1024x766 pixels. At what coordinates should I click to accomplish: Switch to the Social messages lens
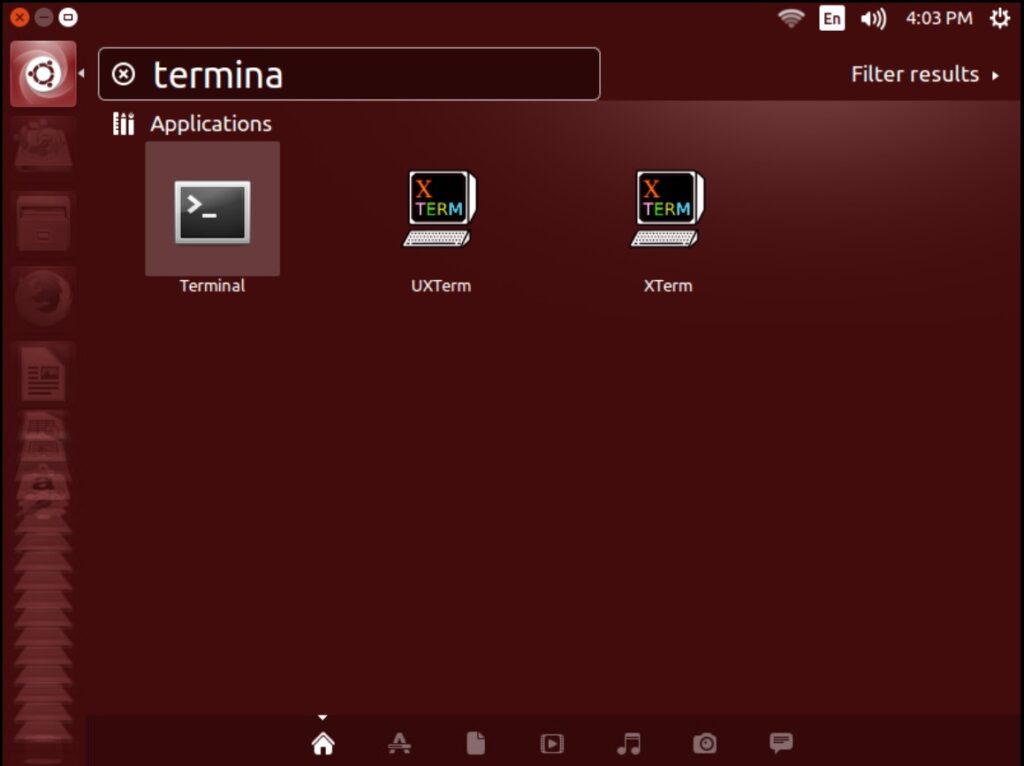point(781,742)
